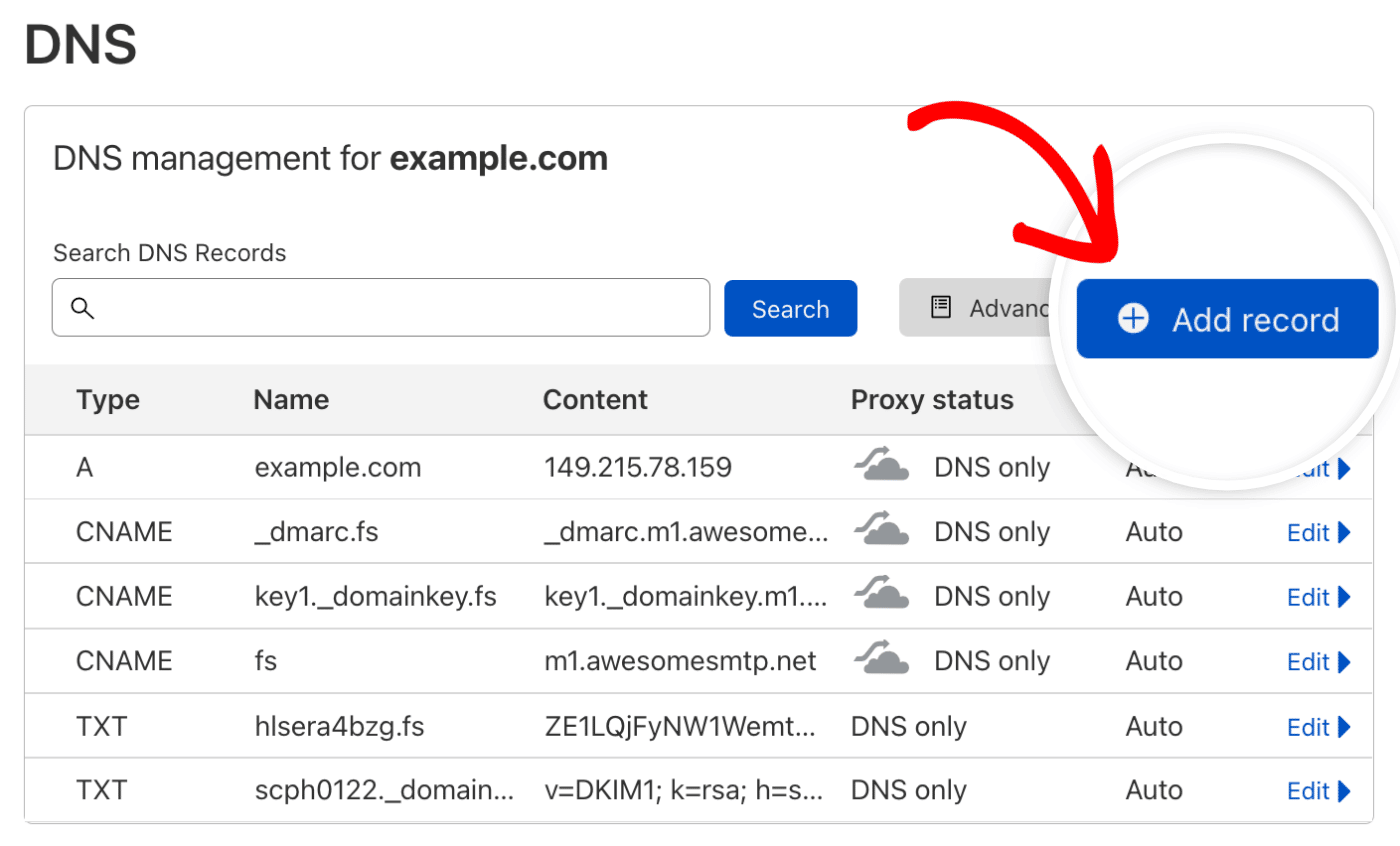Click the cloud icon beside key1._domainkey.fs
The width and height of the screenshot is (1400, 846).
880,595
